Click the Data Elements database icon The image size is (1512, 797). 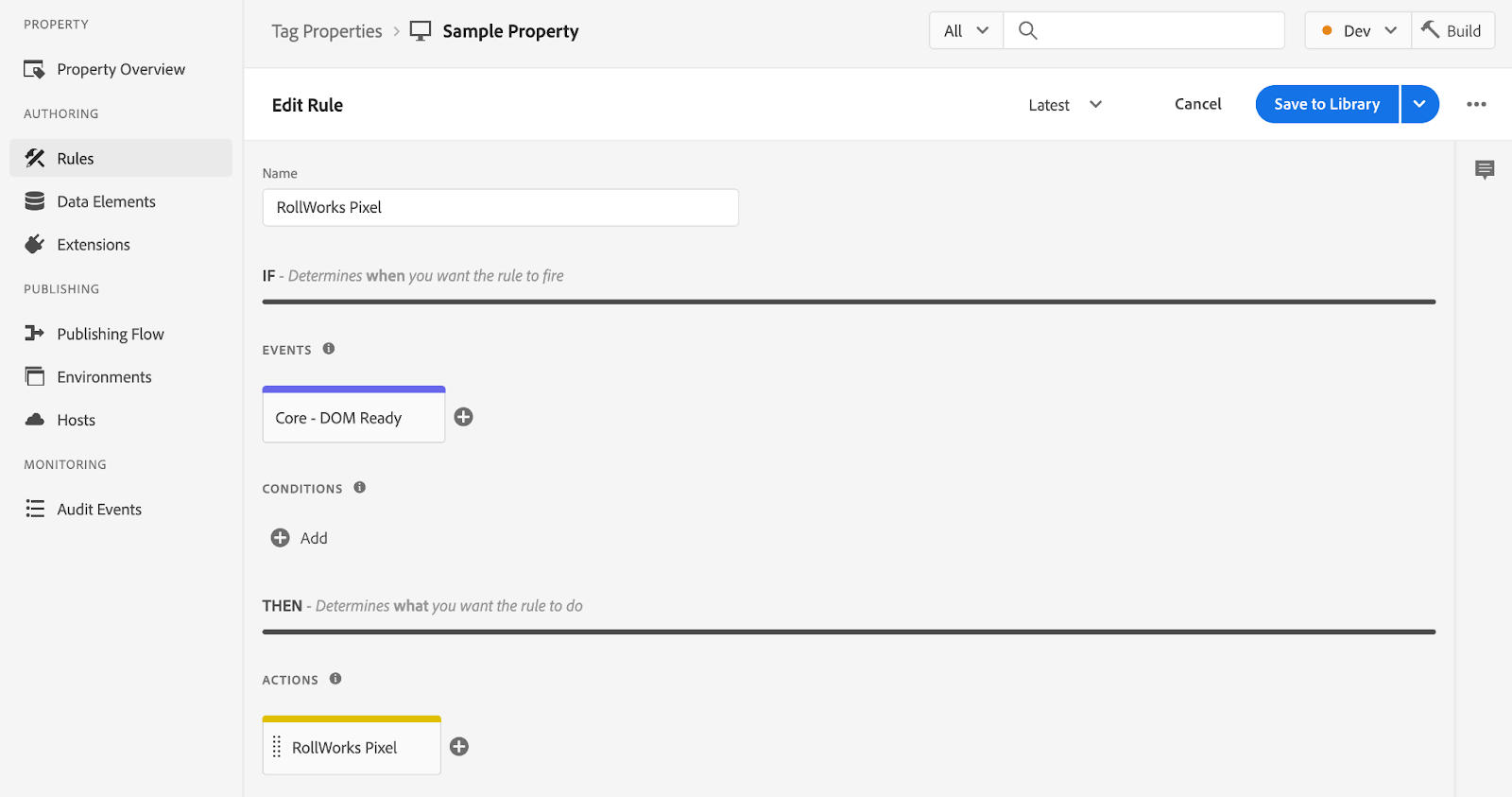click(x=35, y=201)
